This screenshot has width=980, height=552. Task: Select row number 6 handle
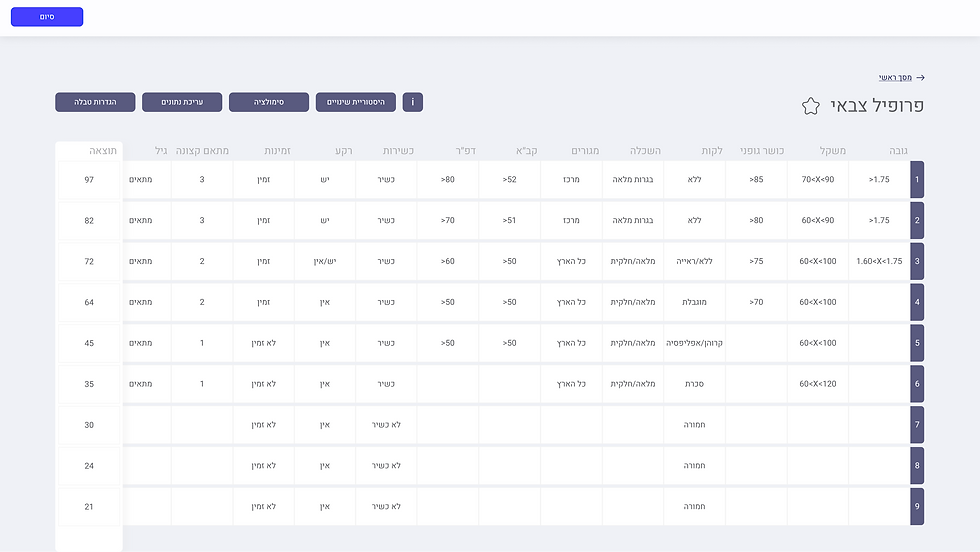[x=917, y=384]
